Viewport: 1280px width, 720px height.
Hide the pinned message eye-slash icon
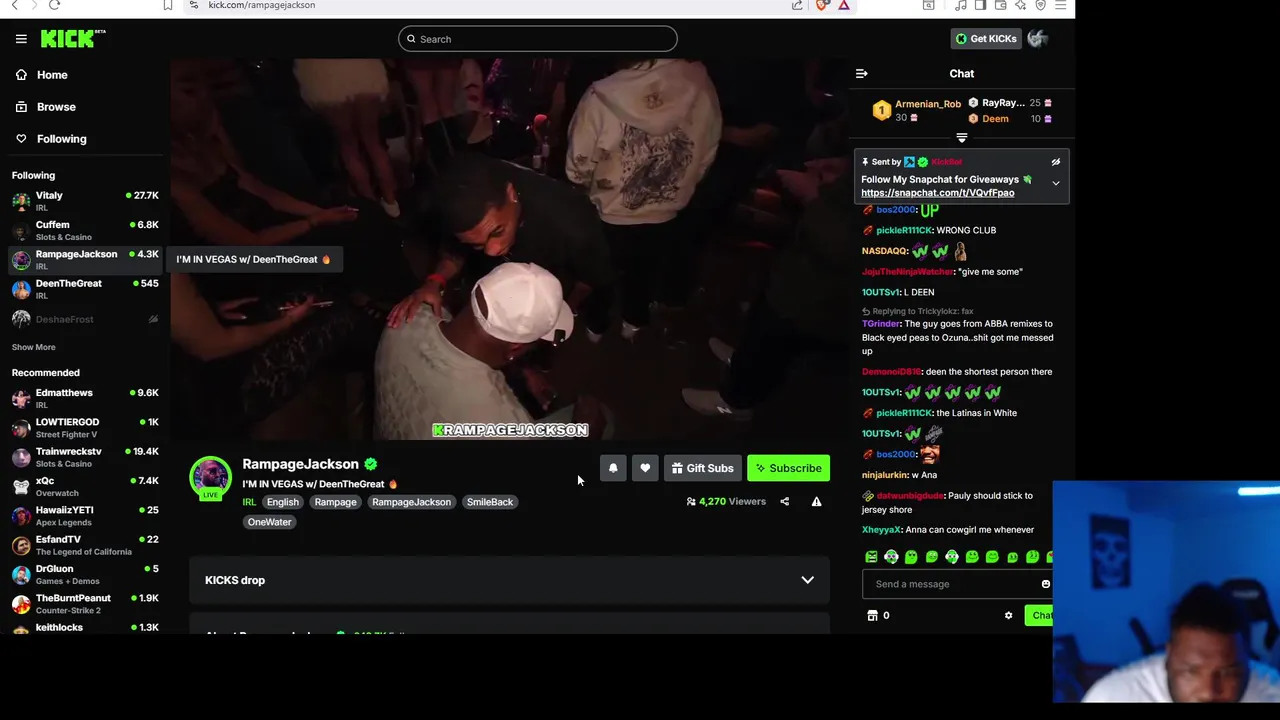[x=1055, y=162]
